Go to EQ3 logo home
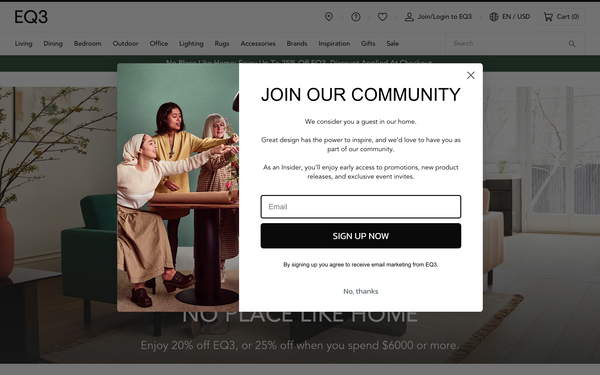 31,17
